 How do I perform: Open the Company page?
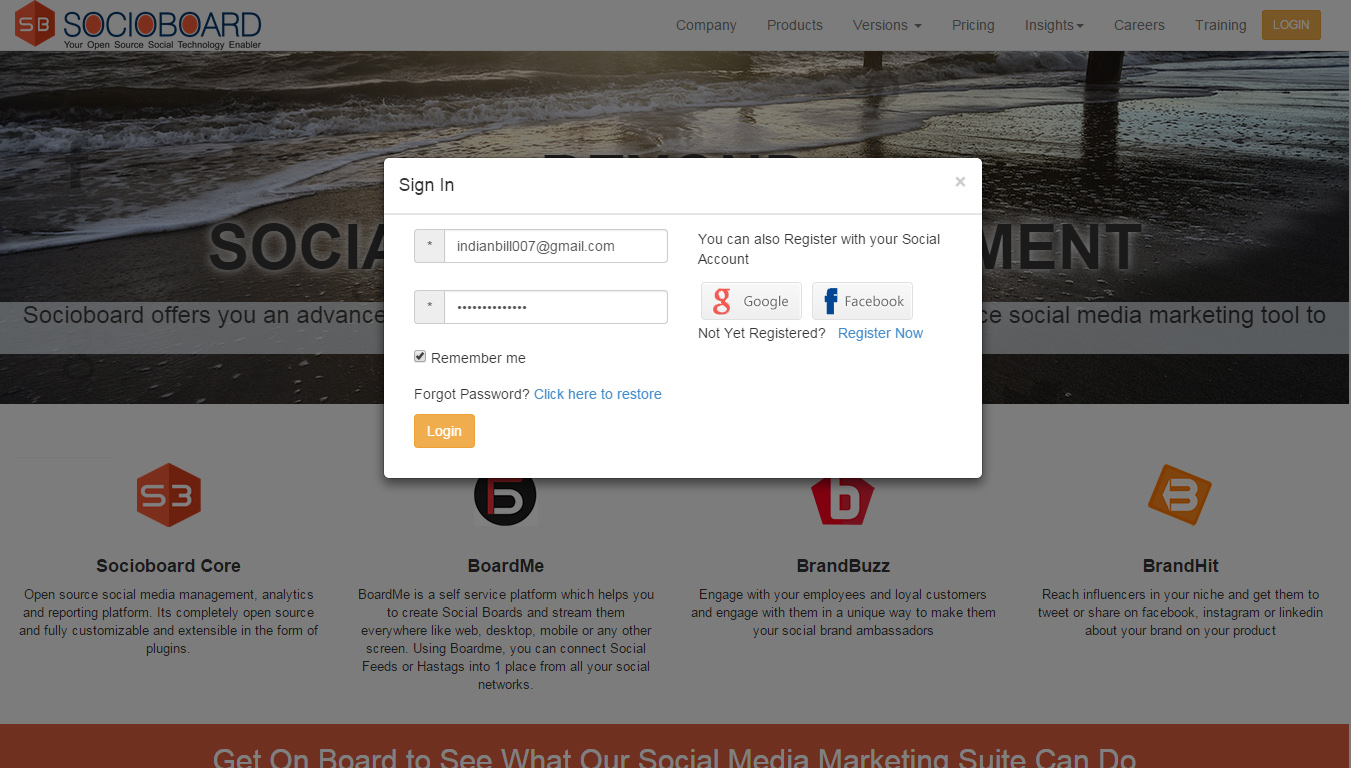(706, 25)
